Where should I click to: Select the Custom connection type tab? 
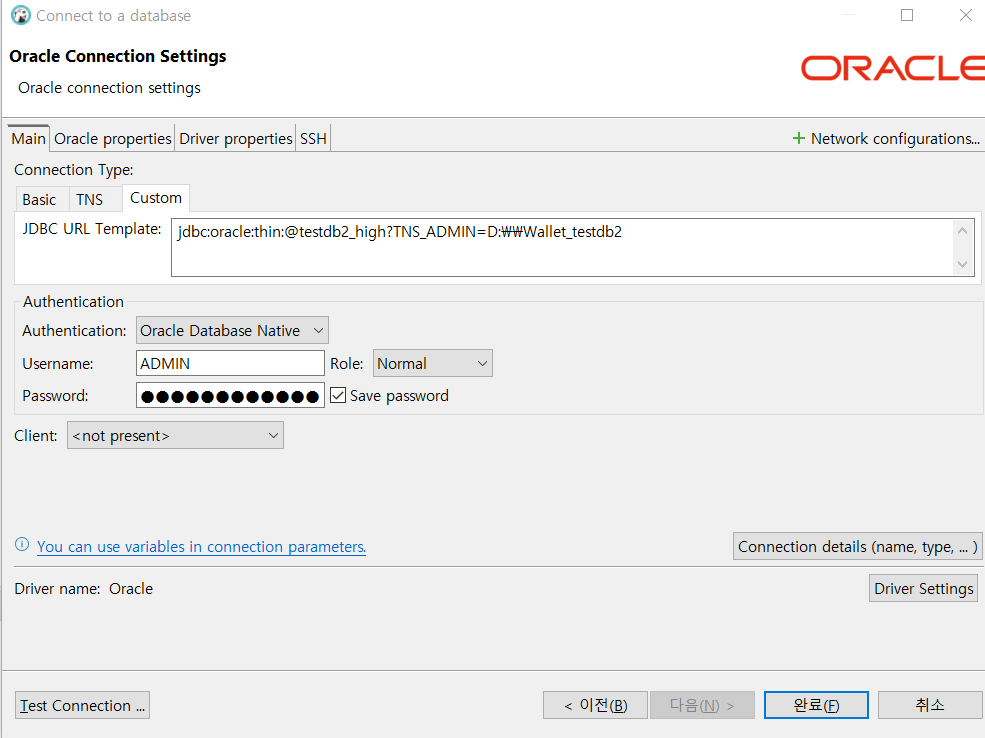pyautogui.click(x=156, y=198)
